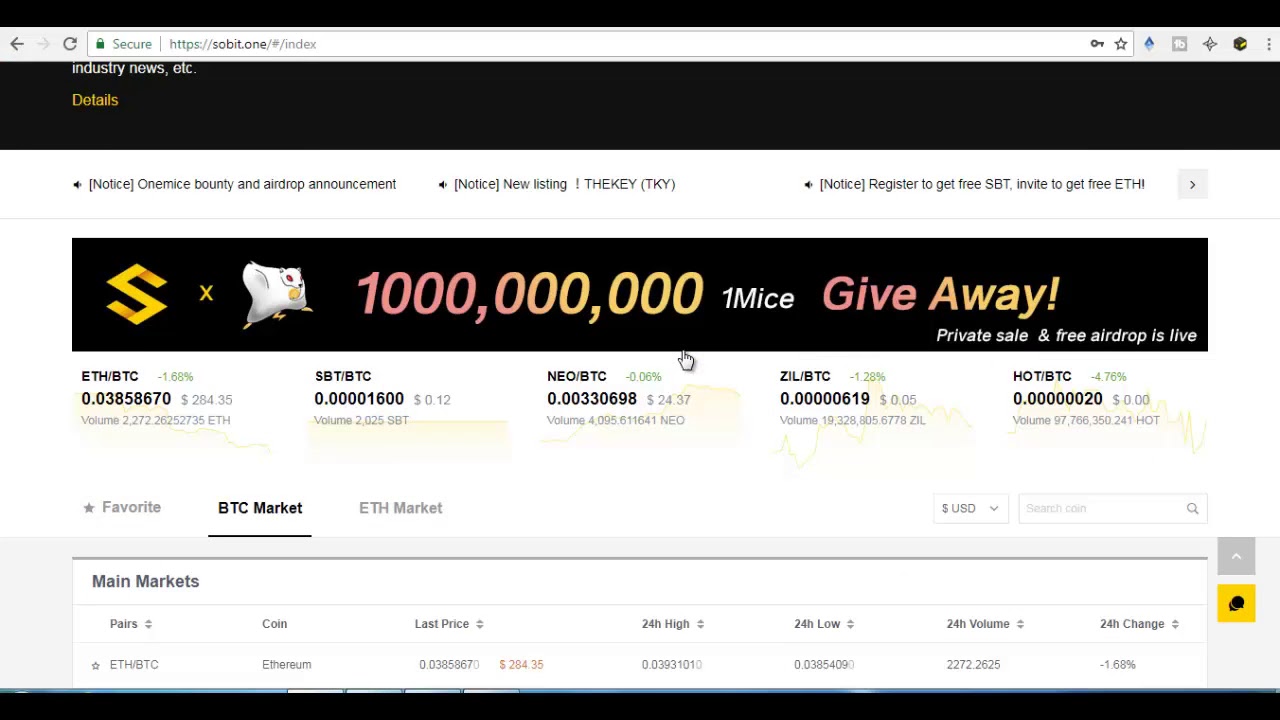Screen dimensions: 1280x720
Task: Sort by 24h Change arrows
Action: 1175,624
